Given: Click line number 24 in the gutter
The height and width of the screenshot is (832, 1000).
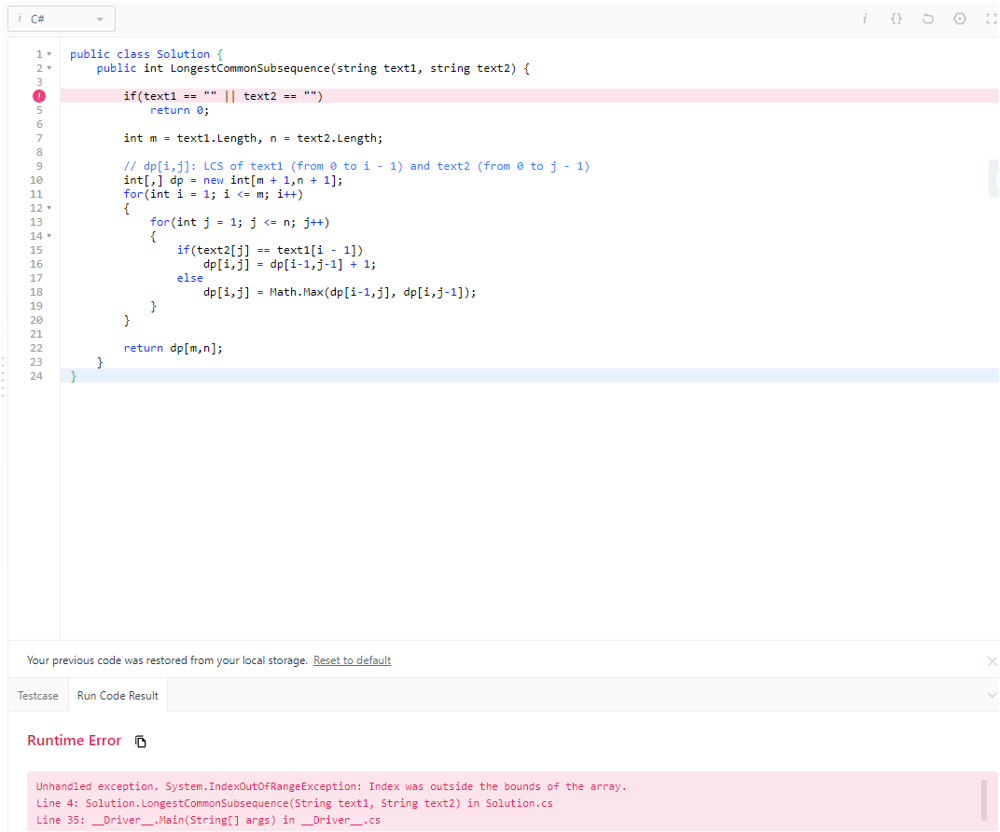Looking at the screenshot, I should 36,376.
